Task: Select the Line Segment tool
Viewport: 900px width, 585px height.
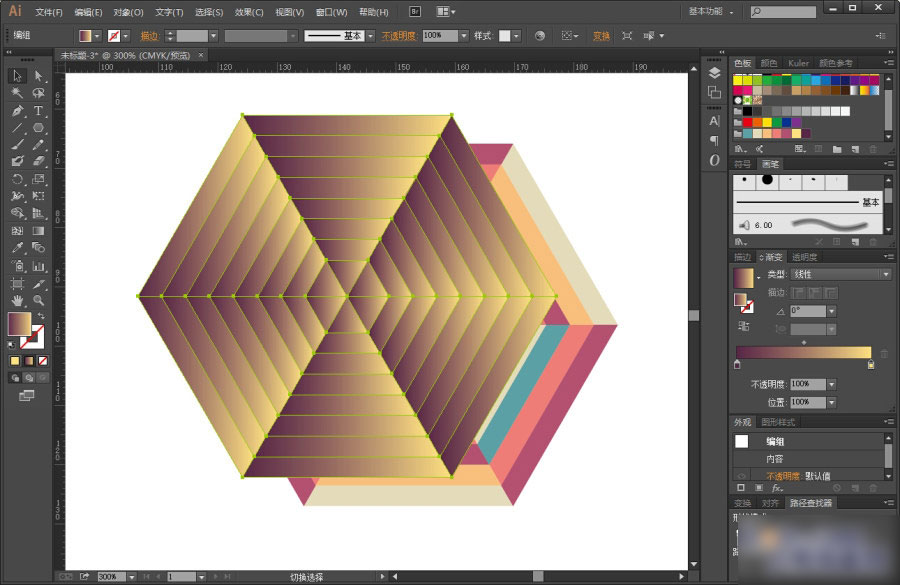Action: [x=17, y=127]
